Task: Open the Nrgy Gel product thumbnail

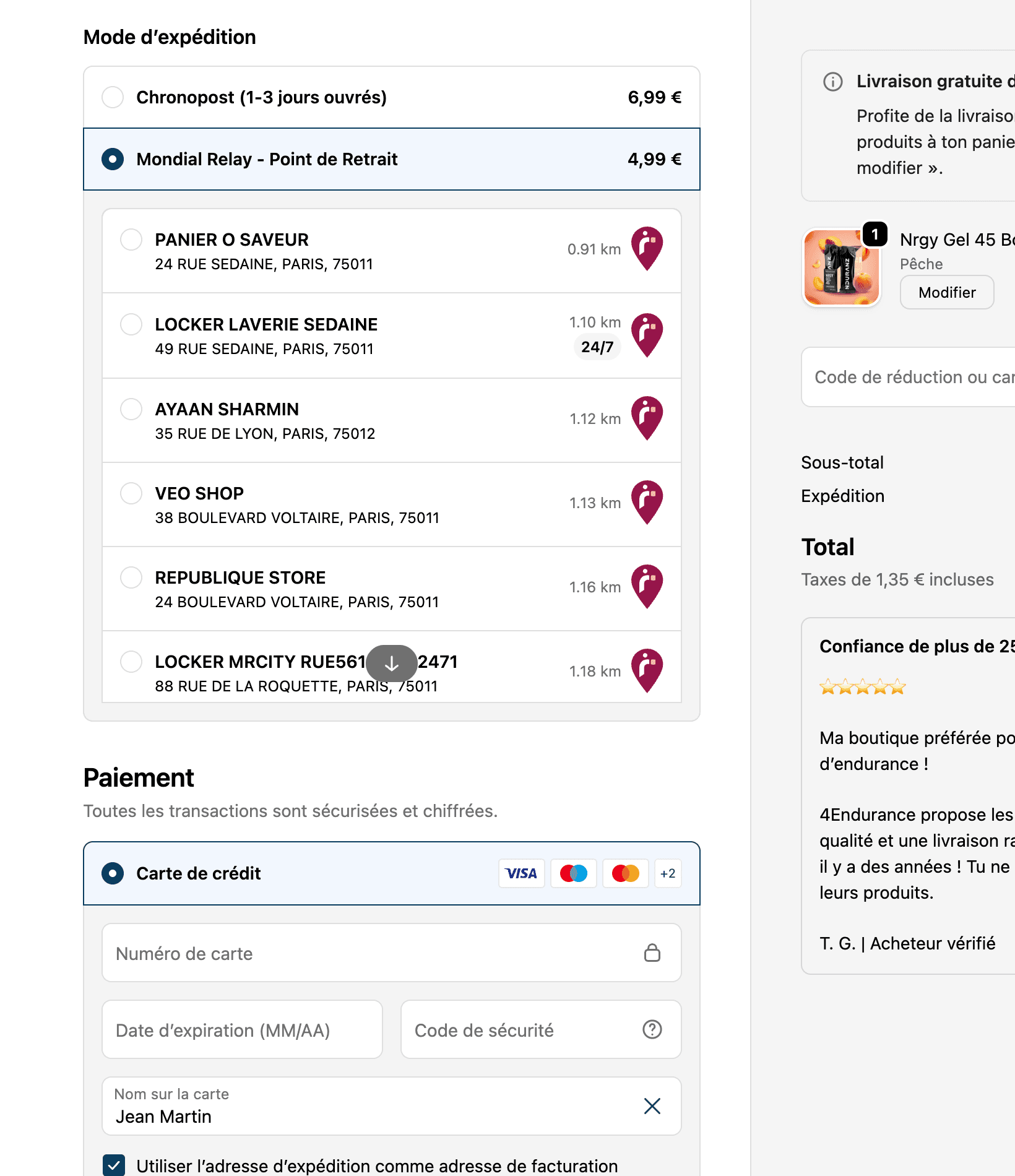Action: 842,267
